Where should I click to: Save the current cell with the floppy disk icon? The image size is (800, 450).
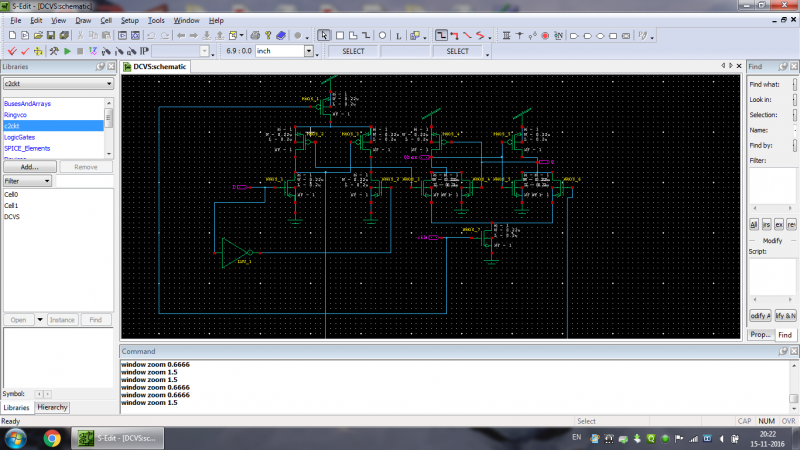point(51,36)
